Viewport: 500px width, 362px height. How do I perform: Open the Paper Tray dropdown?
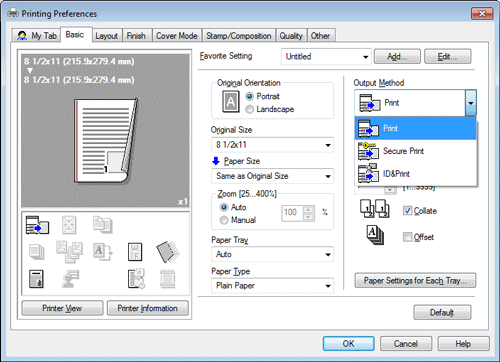(x=272, y=254)
